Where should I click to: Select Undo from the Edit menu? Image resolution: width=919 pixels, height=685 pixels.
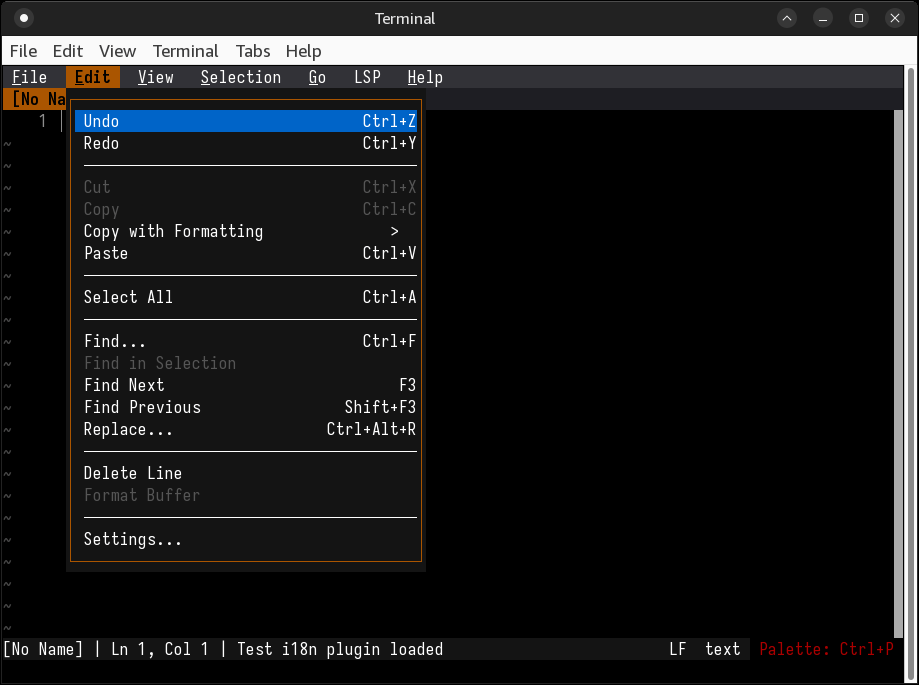245,121
